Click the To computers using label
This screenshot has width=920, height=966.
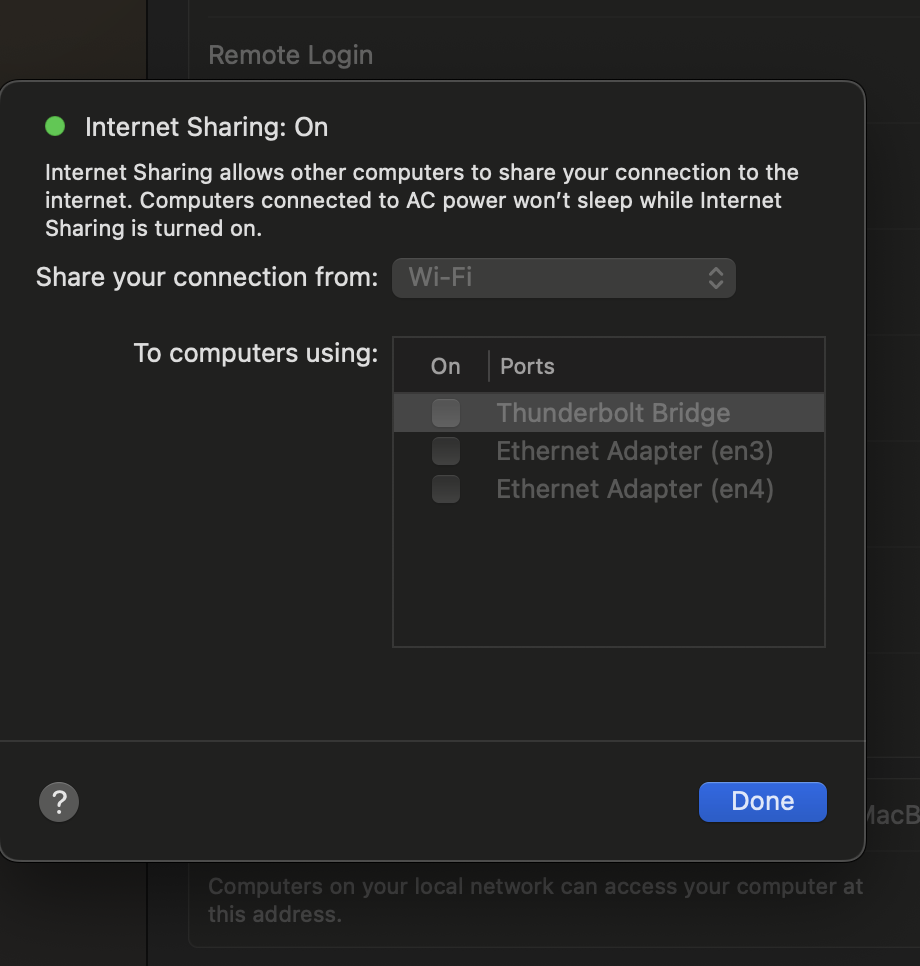(255, 353)
